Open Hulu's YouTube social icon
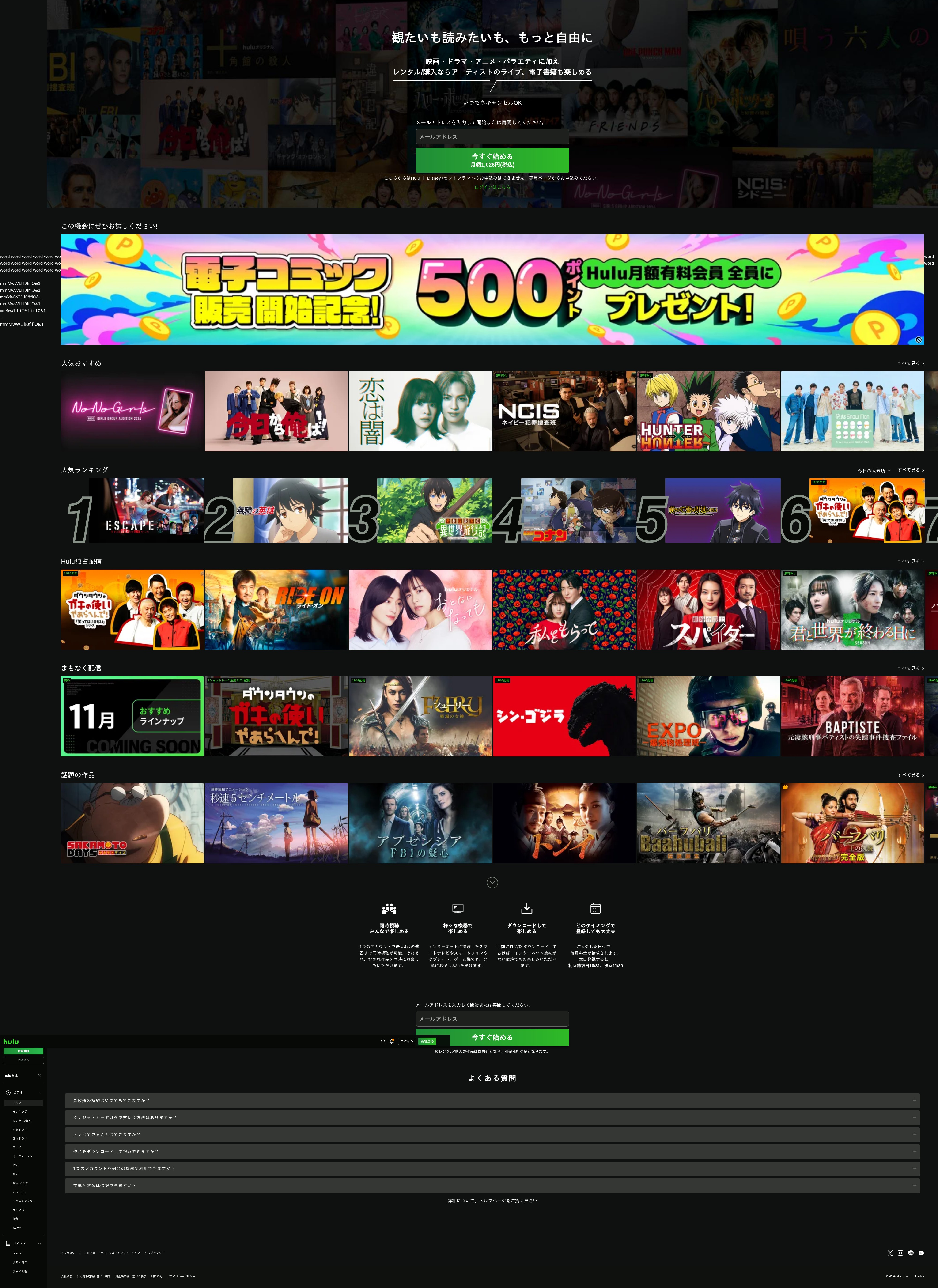 [x=921, y=1253]
